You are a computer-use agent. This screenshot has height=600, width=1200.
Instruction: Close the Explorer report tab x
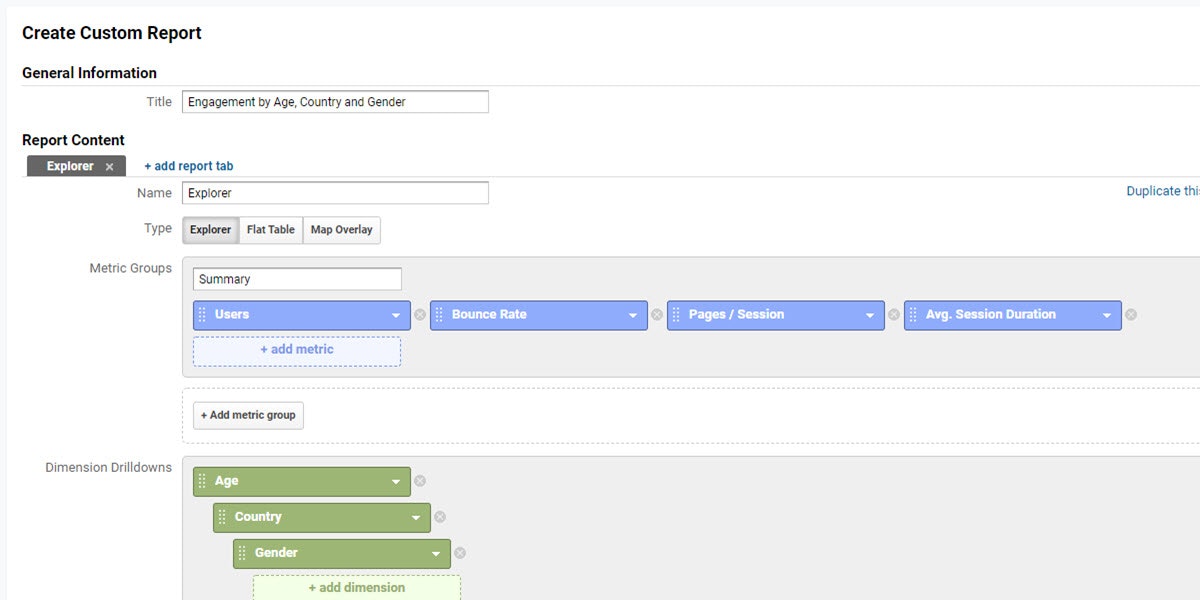[110, 167]
